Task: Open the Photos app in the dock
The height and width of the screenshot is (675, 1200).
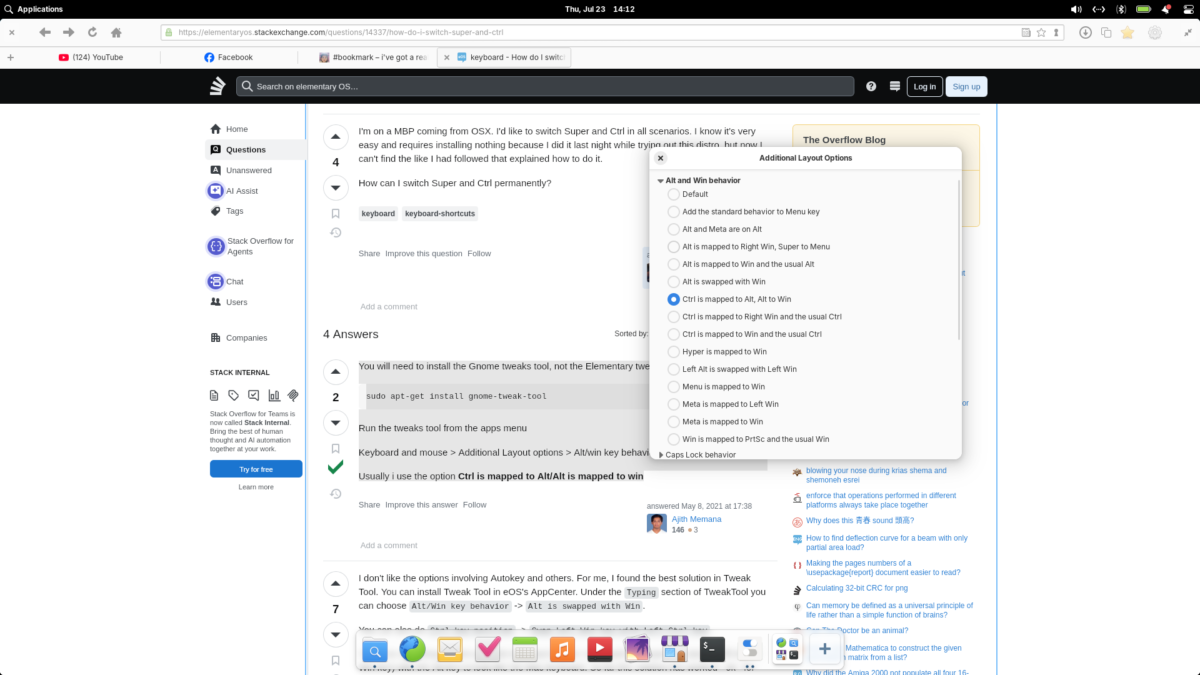Action: [637, 650]
